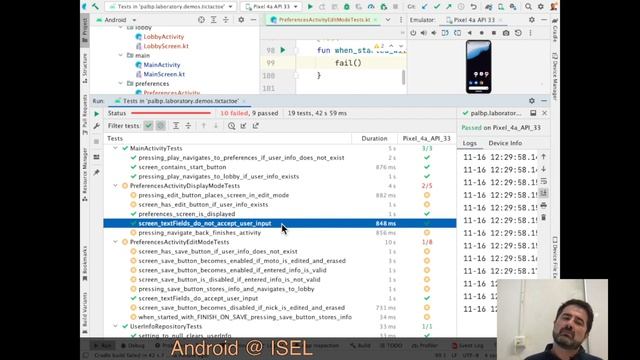Rotate emulator left
The height and width of the screenshot is (360, 640).
pos(445,33)
